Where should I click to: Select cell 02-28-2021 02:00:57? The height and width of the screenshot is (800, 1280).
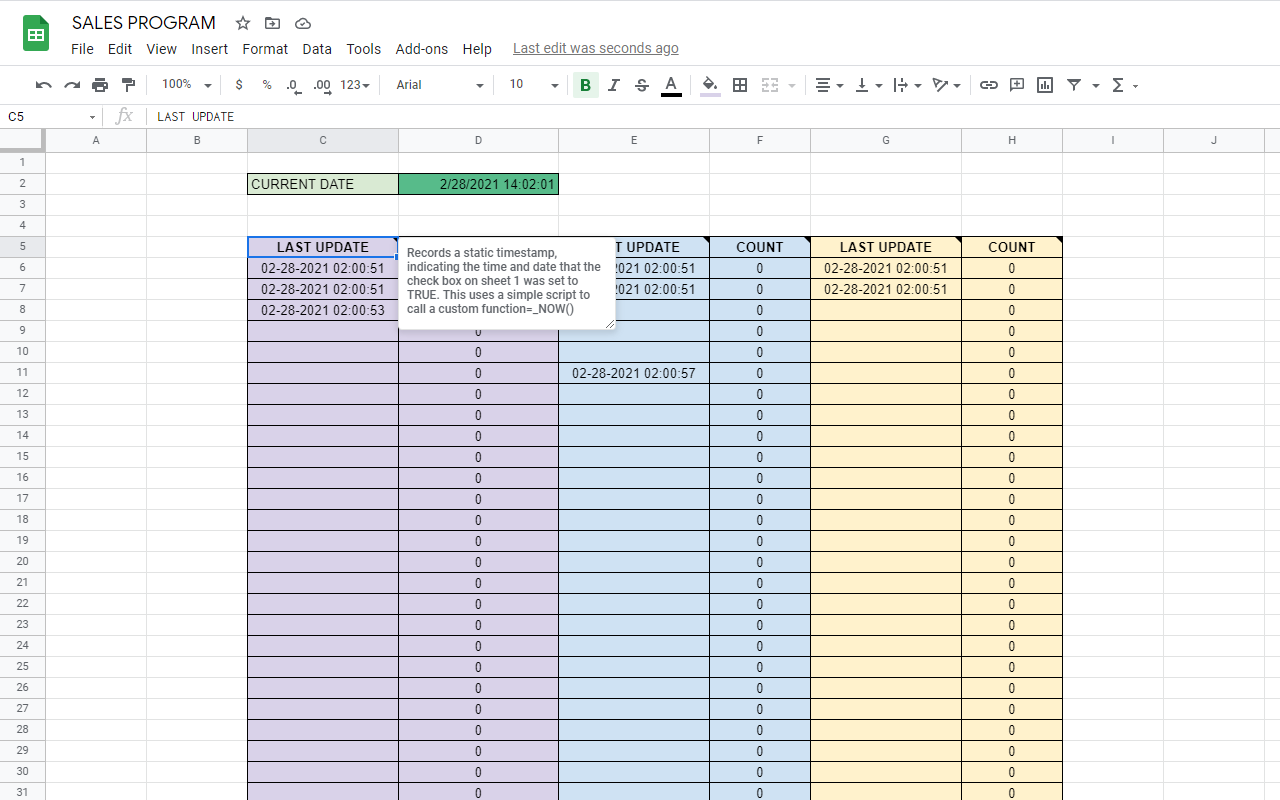[x=634, y=373]
